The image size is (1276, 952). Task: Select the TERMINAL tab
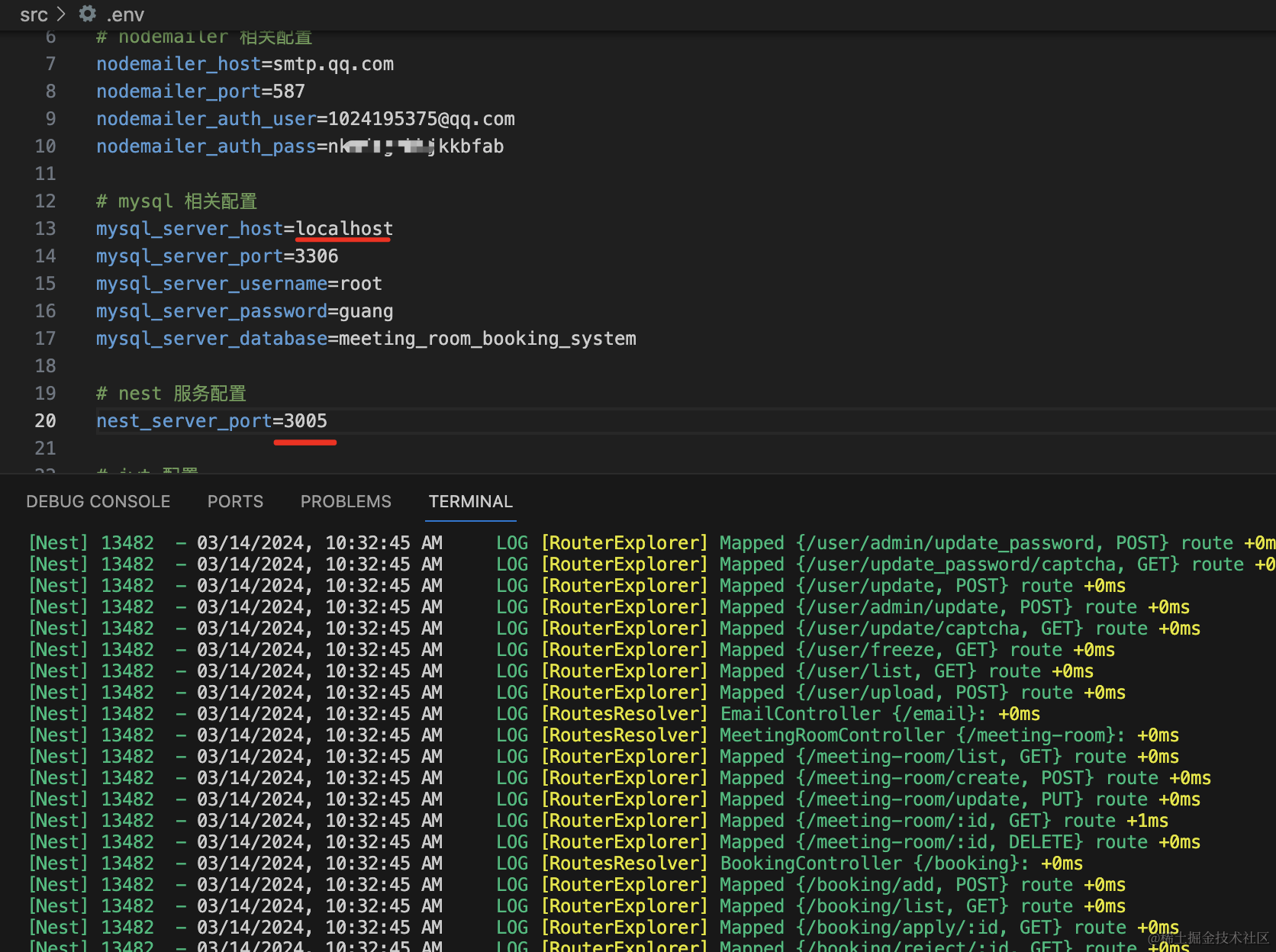(x=470, y=501)
